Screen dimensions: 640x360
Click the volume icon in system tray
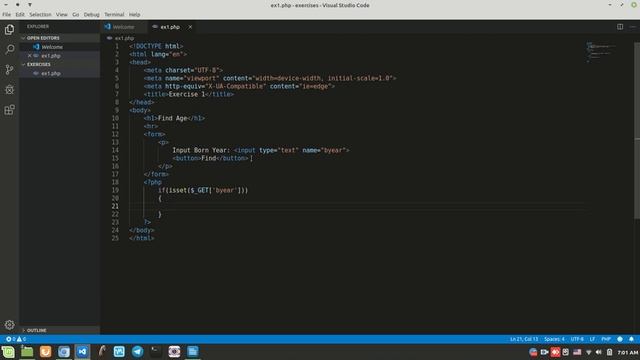[x=598, y=352]
